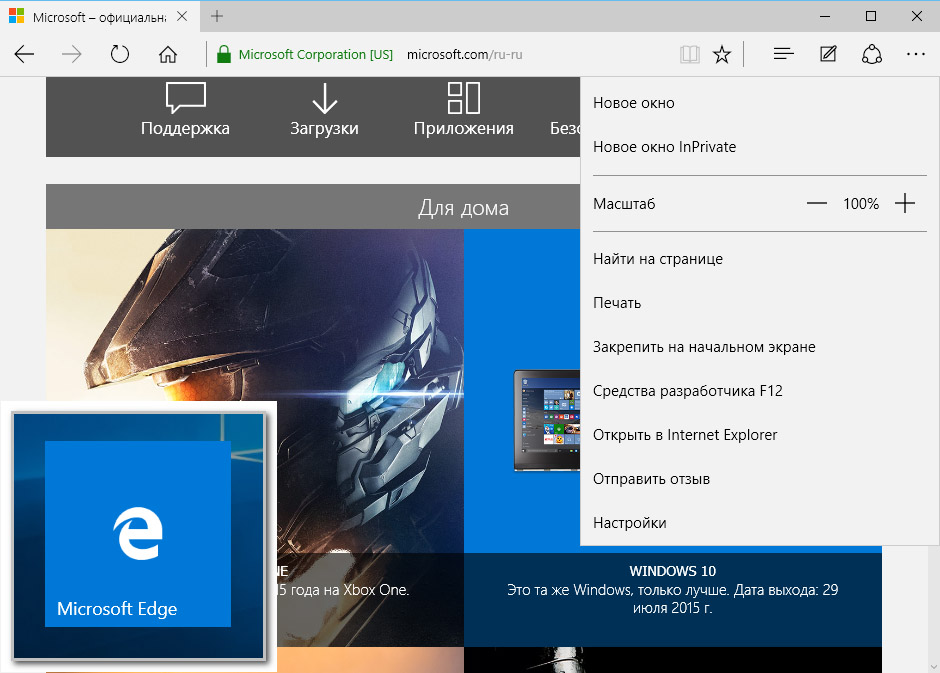Viewport: 940px width, 673px height.
Task: Click the Windows 10 laptop image
Action: click(547, 420)
